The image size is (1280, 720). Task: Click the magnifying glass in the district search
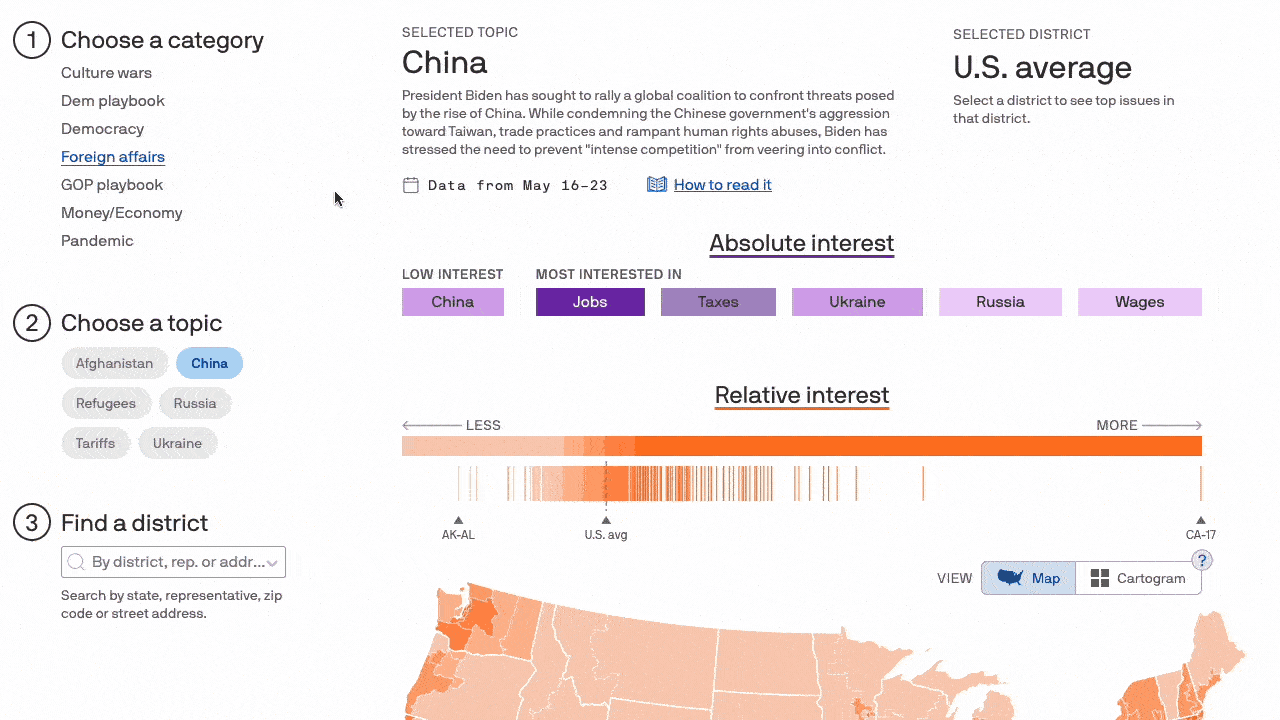pyautogui.click(x=76, y=562)
